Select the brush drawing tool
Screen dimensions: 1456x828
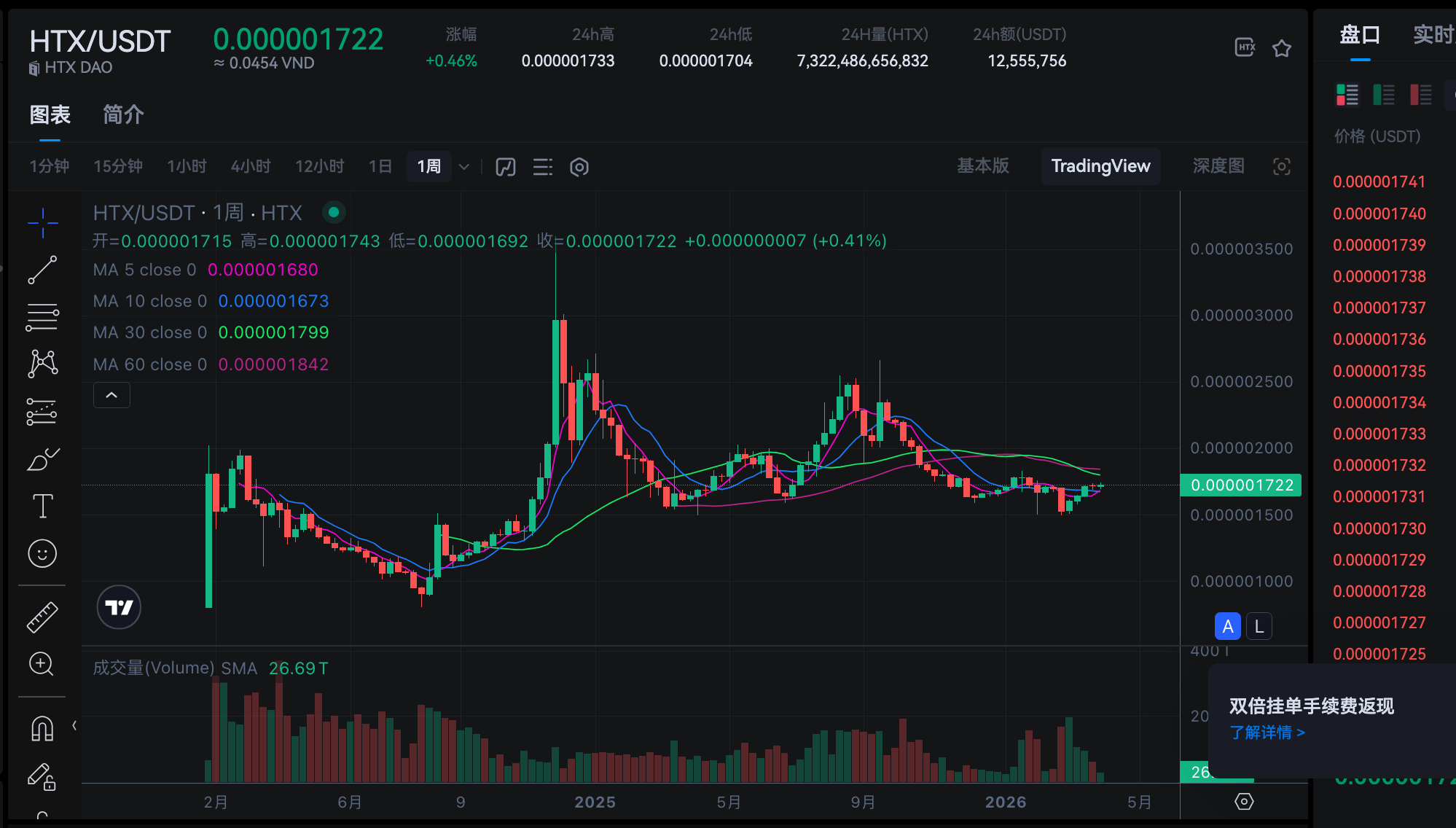click(x=42, y=459)
